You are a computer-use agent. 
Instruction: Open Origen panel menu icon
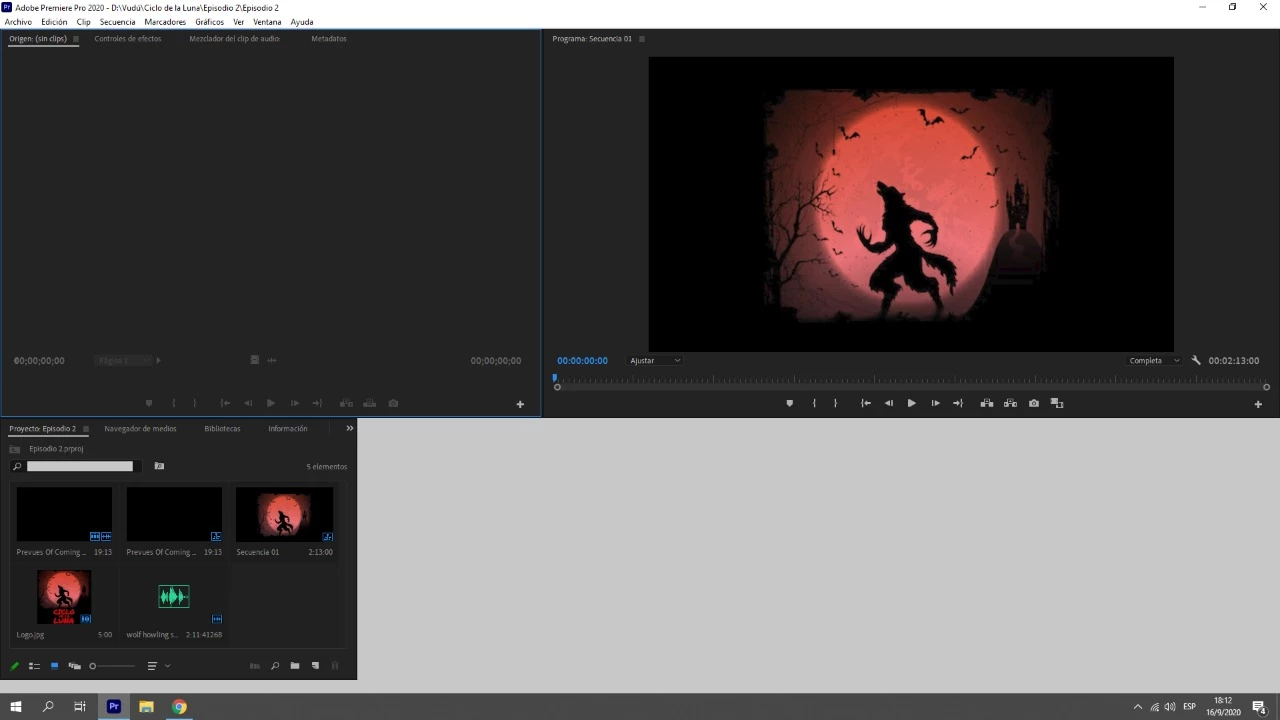click(x=76, y=39)
